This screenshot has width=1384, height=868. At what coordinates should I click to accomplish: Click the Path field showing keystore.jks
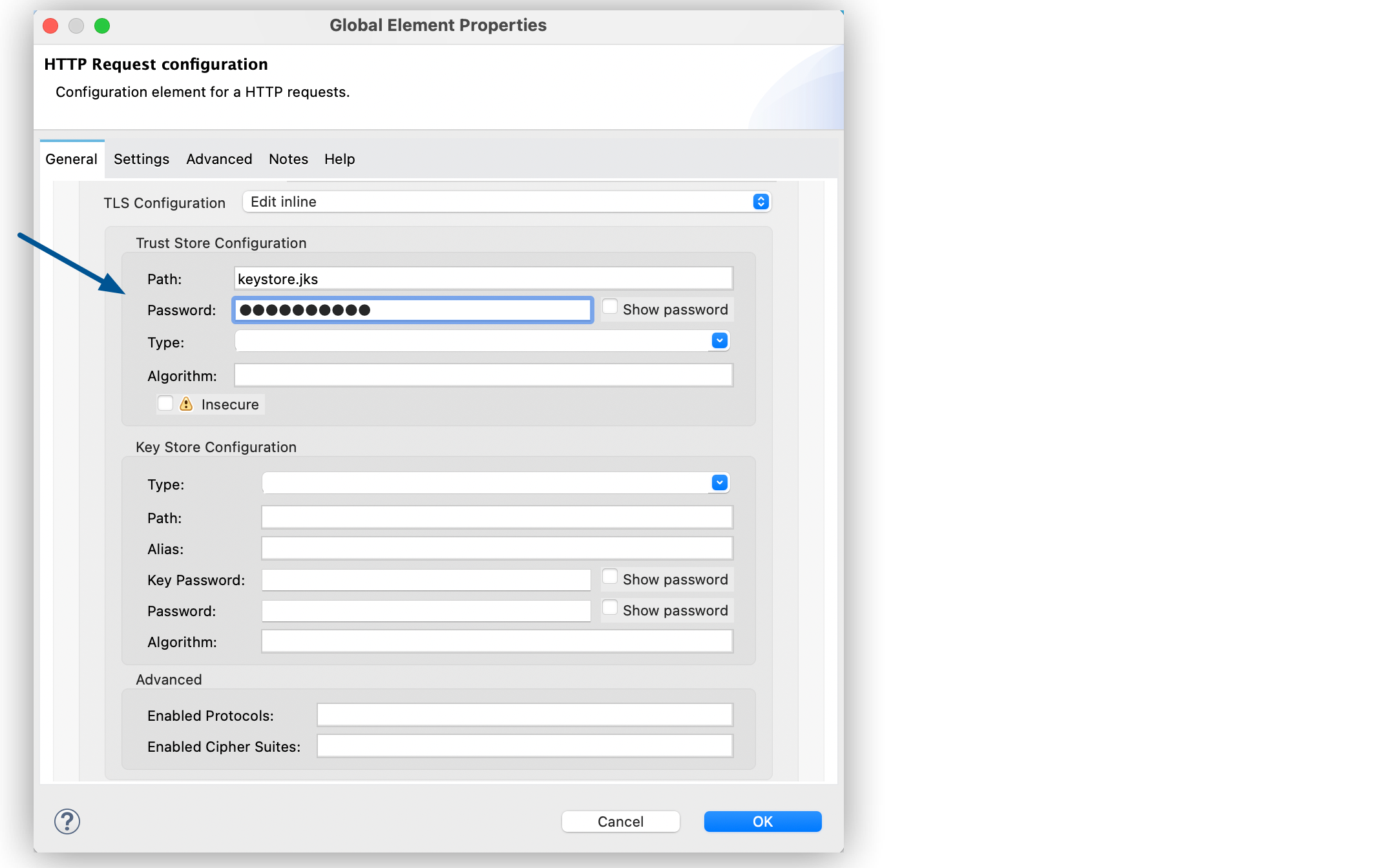coord(483,278)
